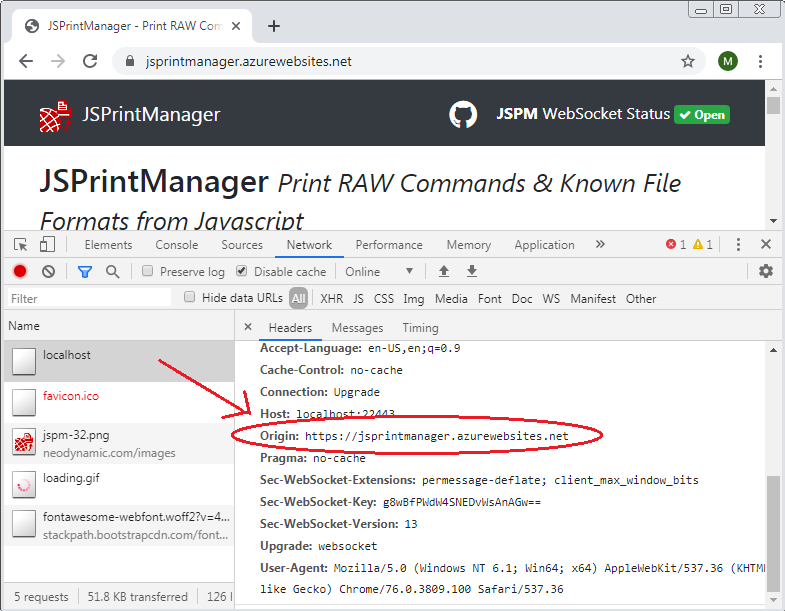
Task: Select the favicon.ico request row
Action: (x=119, y=402)
